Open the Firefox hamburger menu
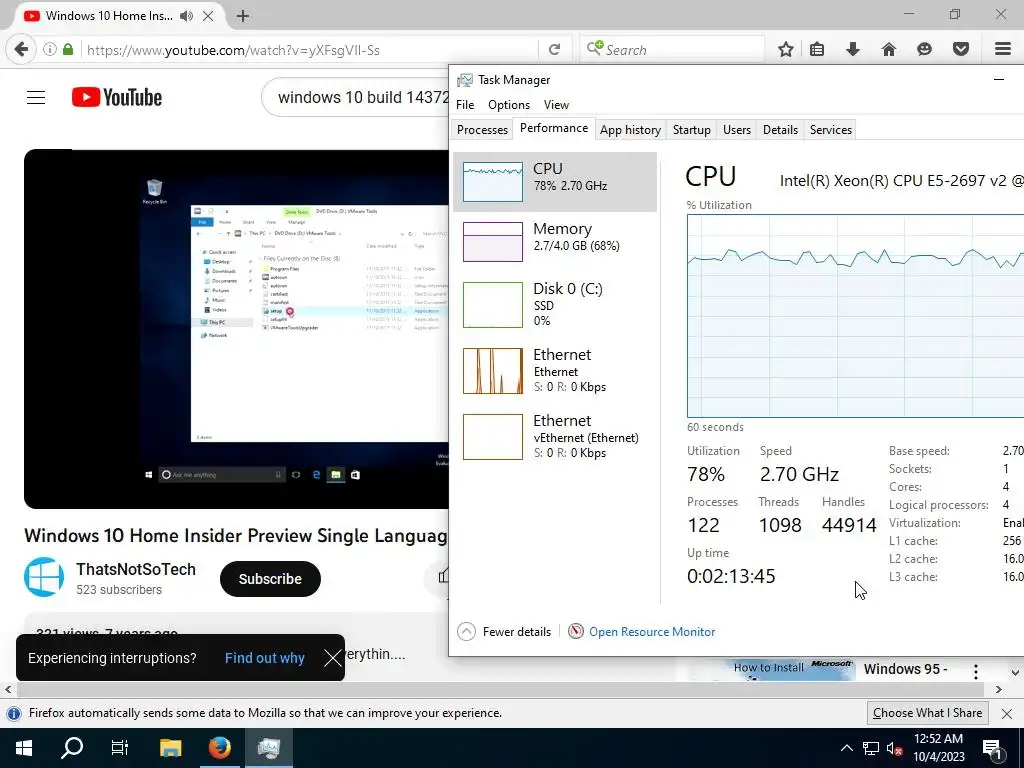Image resolution: width=1024 pixels, height=768 pixels. point(1002,50)
